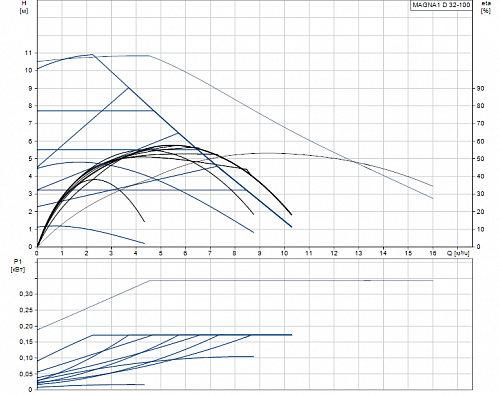500x395 pixels.
Task: Select the 11 tick on head axis
Action: pos(28,53)
